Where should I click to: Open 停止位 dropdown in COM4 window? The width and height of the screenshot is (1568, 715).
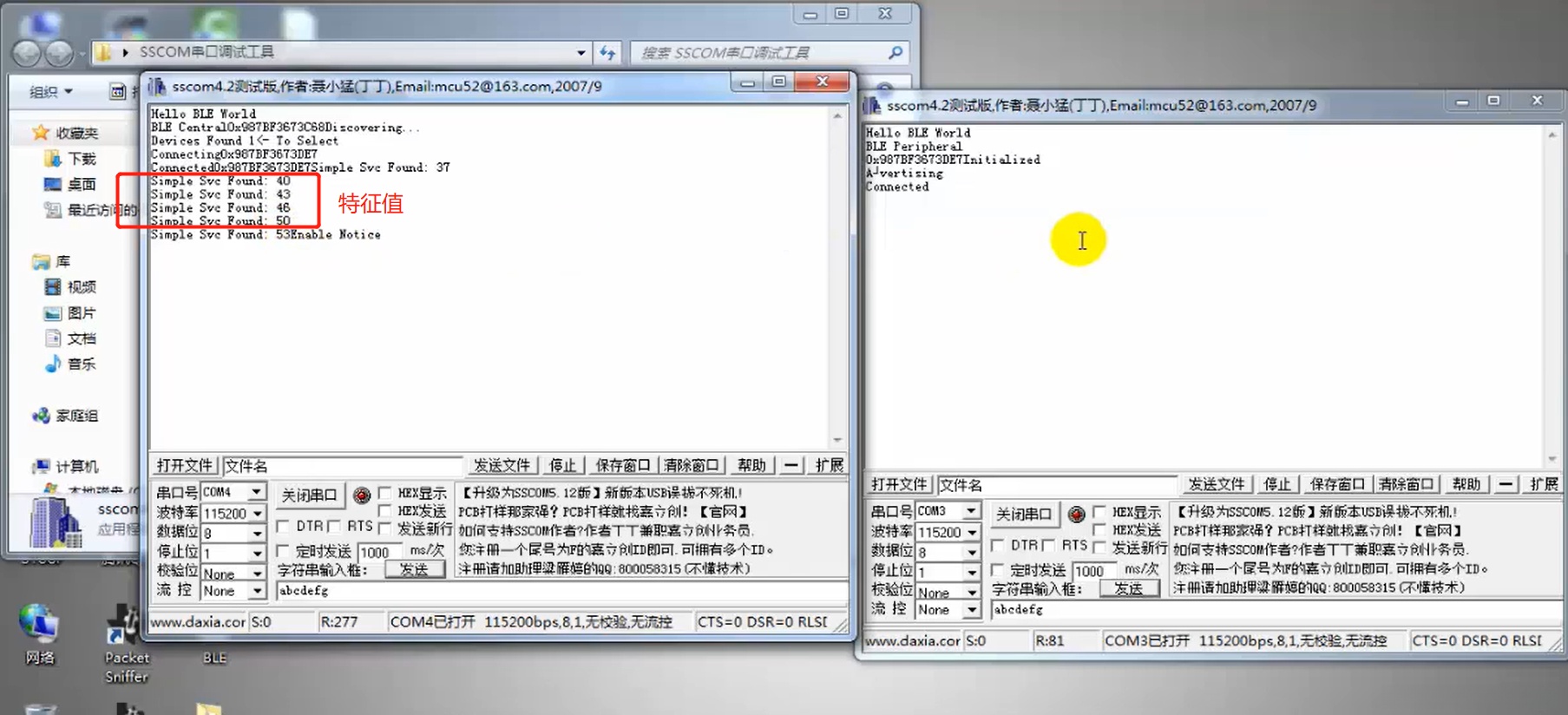[x=257, y=553]
